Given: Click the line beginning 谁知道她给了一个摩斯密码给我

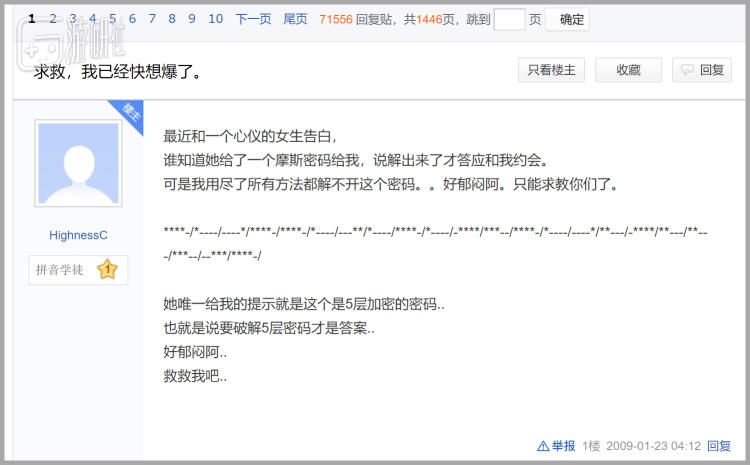Looking at the screenshot, I should (356, 160).
